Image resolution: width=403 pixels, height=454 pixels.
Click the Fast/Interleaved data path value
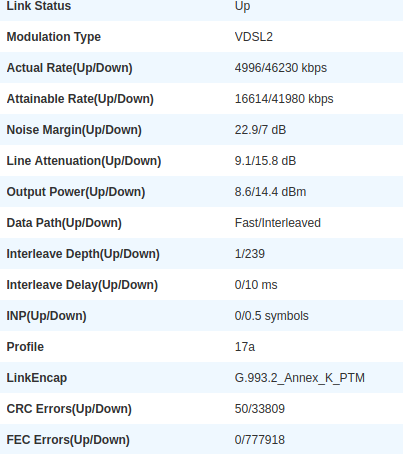[x=278, y=223]
